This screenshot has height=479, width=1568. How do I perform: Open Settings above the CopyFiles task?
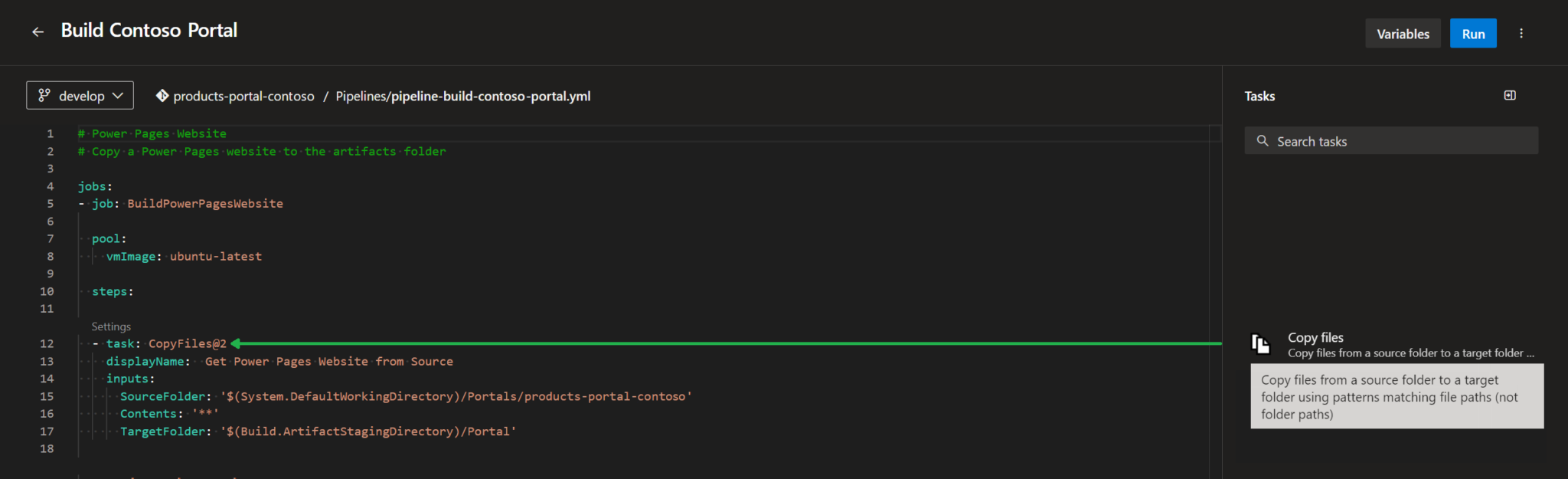tap(111, 326)
